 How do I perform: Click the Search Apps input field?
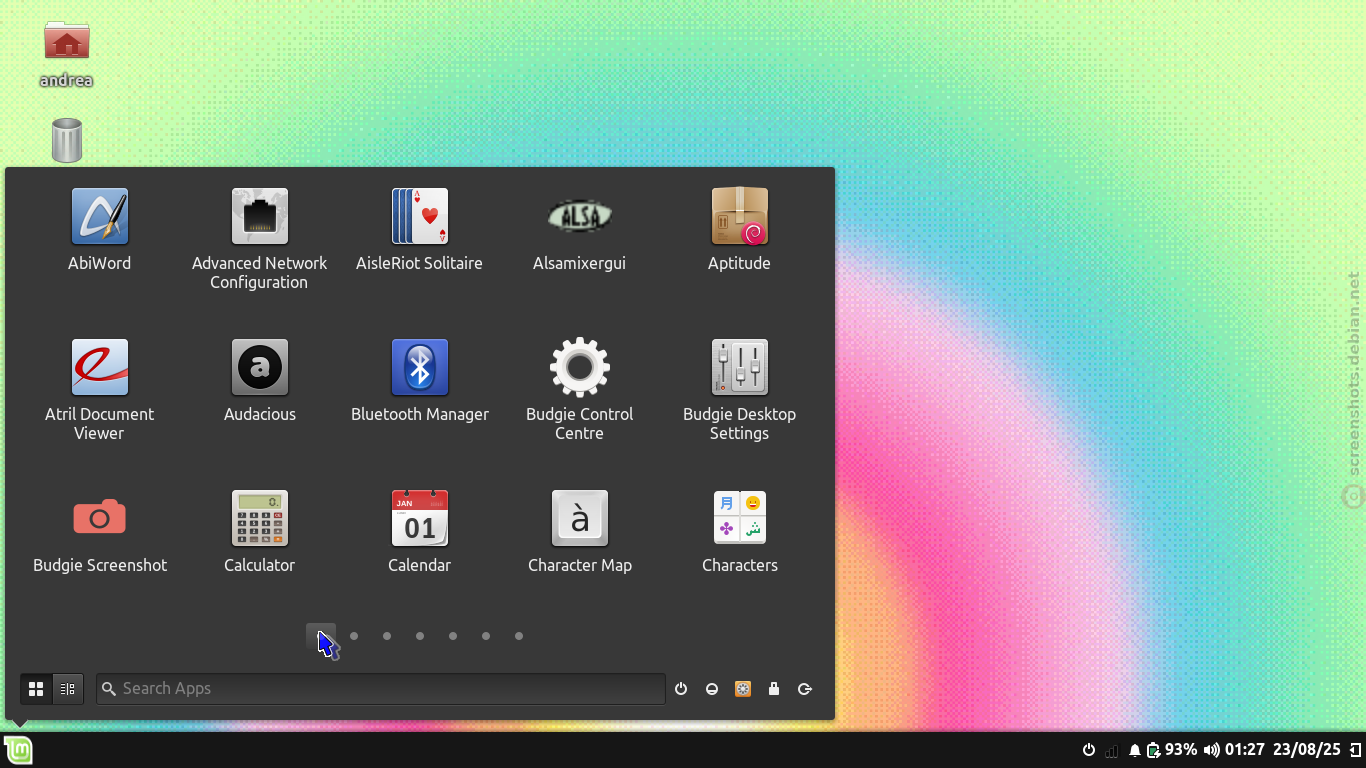pyautogui.click(x=381, y=689)
